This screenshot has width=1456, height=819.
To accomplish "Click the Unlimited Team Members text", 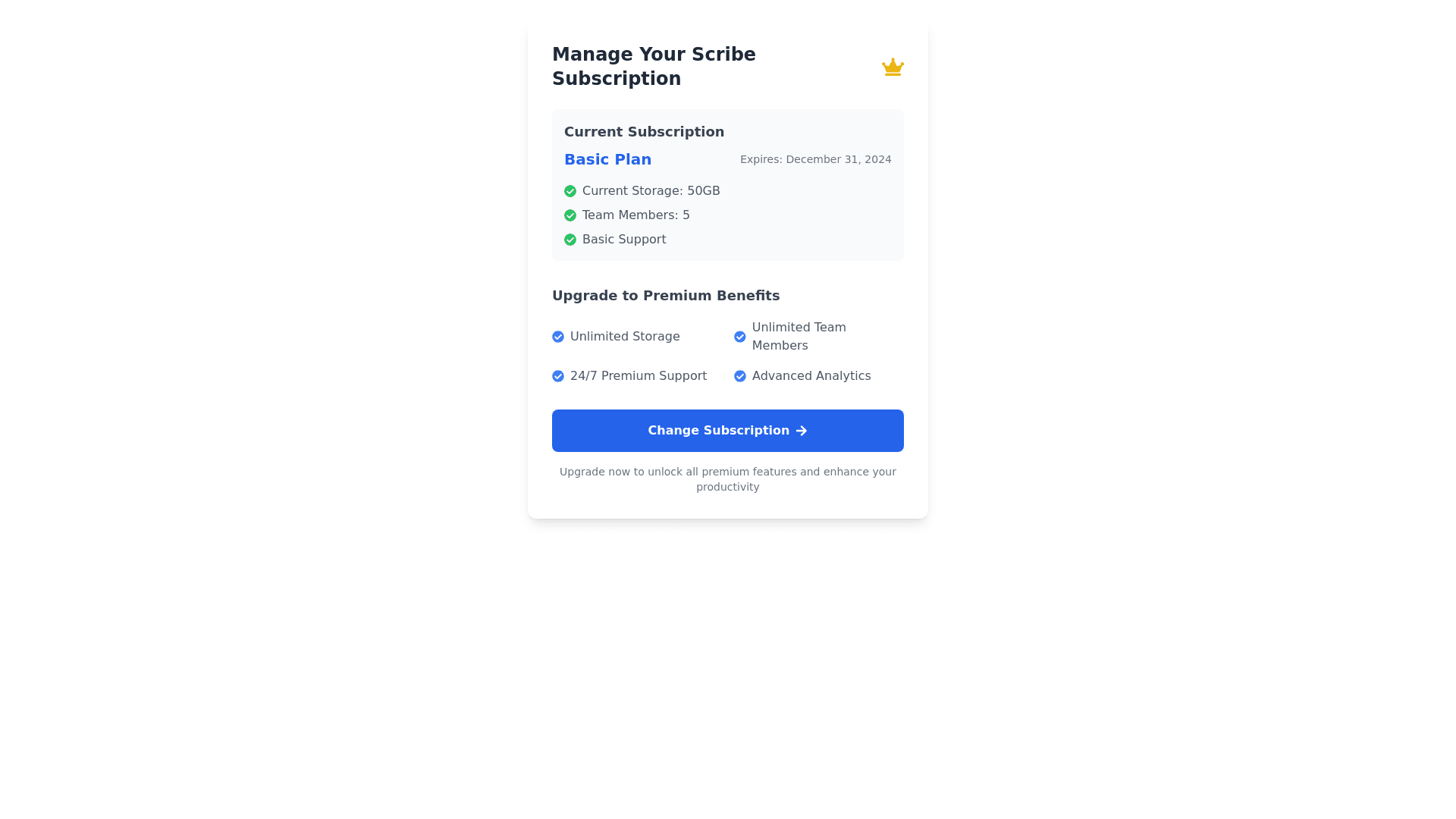I will [x=799, y=337].
